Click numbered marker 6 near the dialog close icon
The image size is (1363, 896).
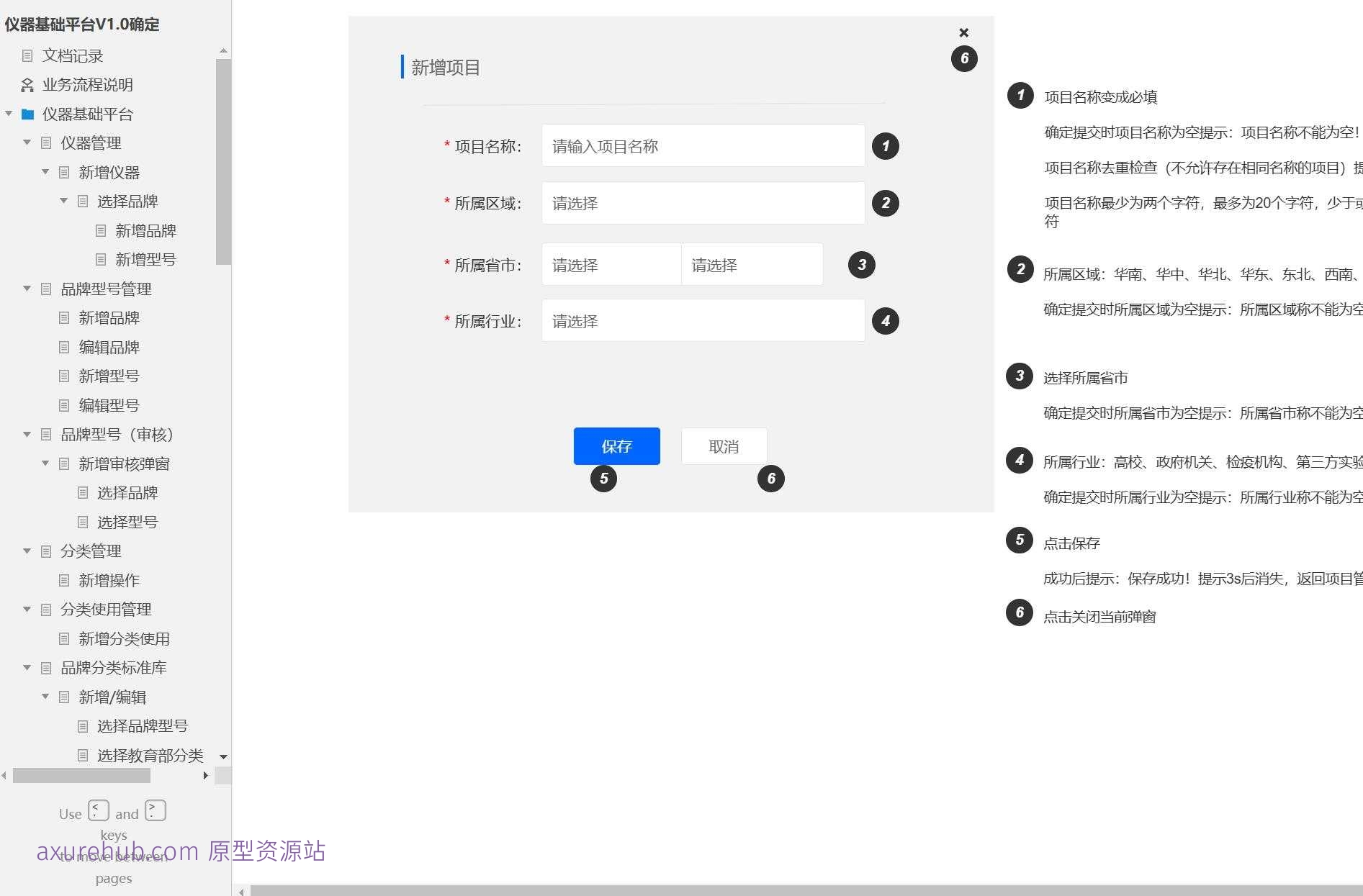(964, 58)
